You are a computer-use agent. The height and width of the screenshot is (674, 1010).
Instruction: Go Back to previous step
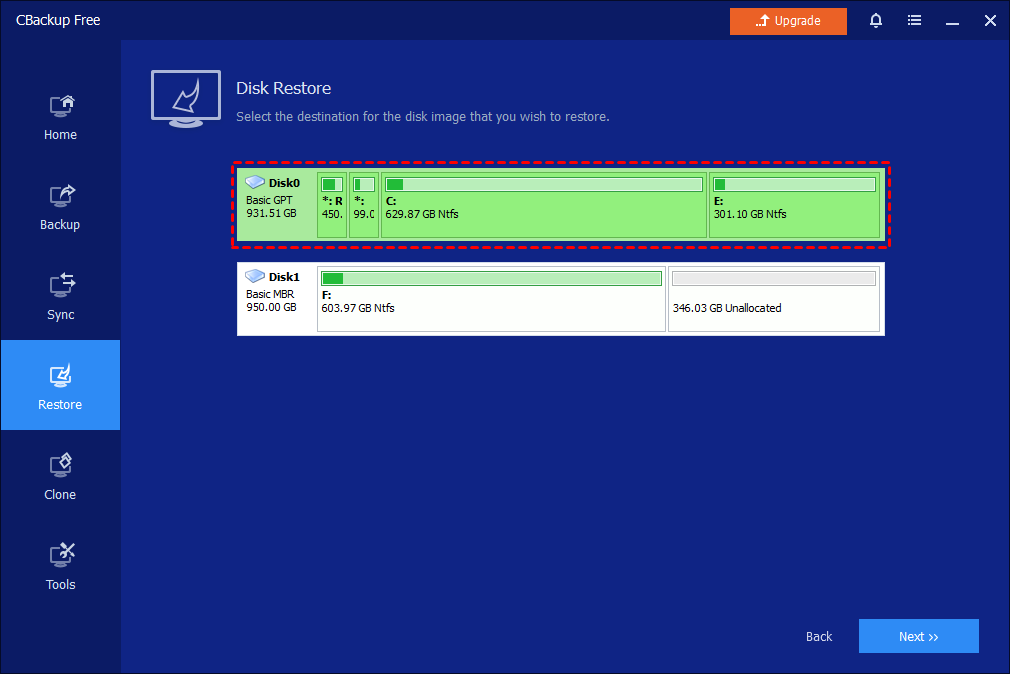click(x=819, y=636)
